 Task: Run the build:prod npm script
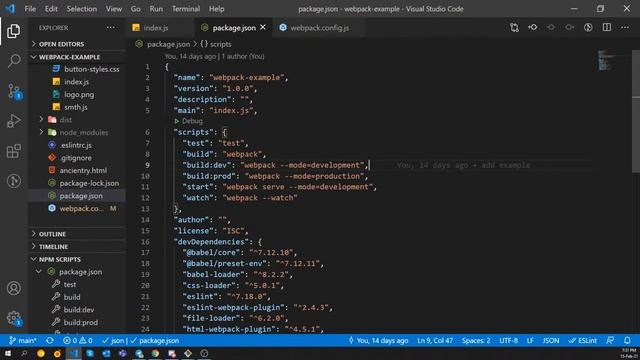(x=80, y=322)
